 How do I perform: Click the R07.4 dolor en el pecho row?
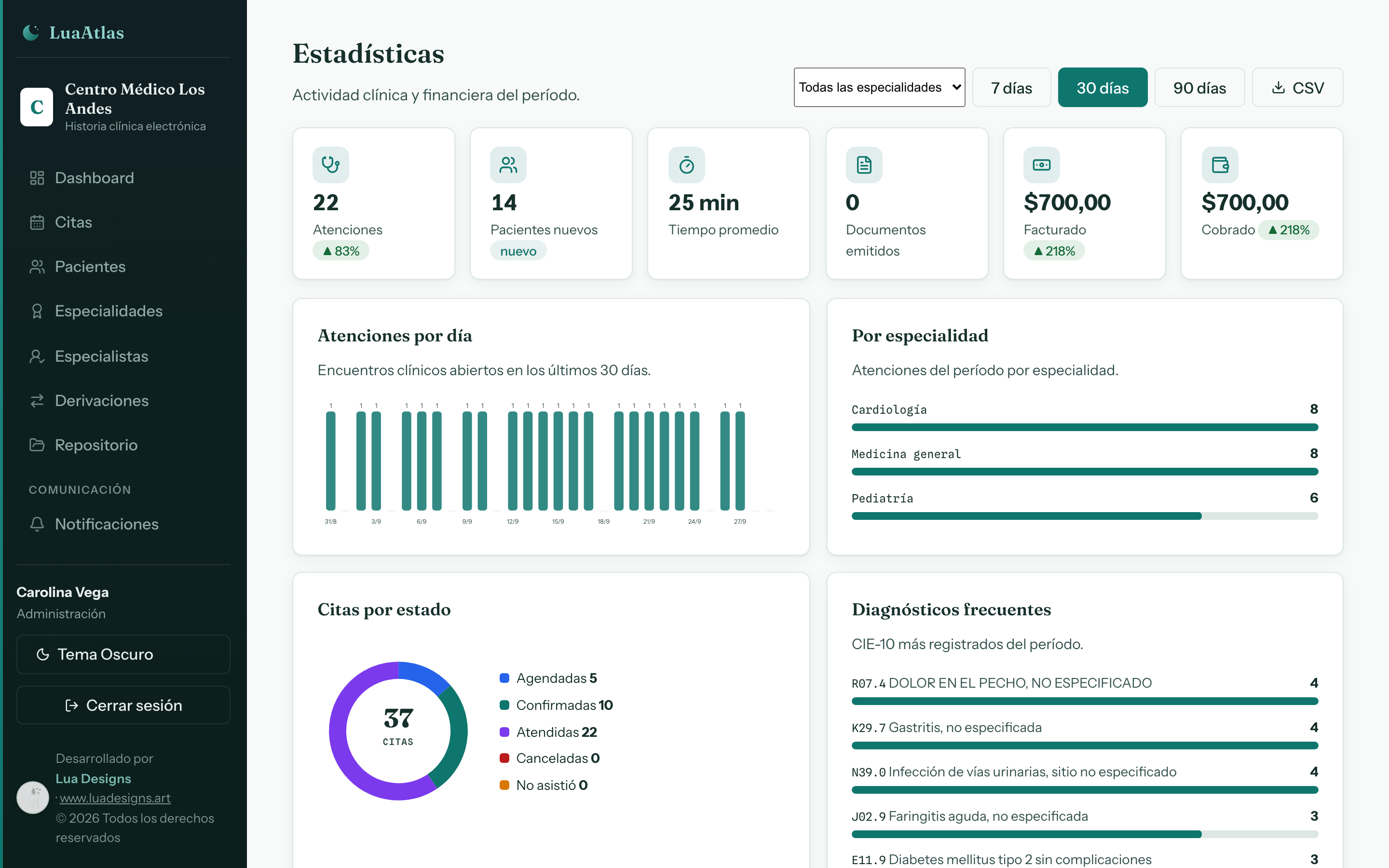coord(1085,690)
